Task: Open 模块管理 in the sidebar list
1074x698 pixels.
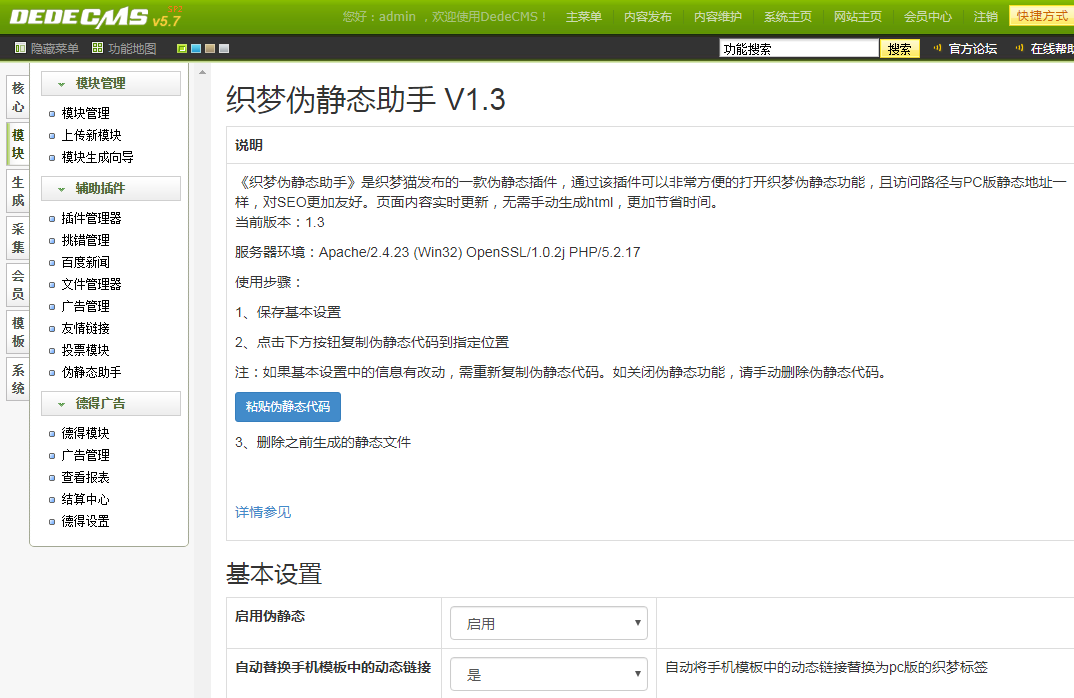Action: (x=86, y=113)
